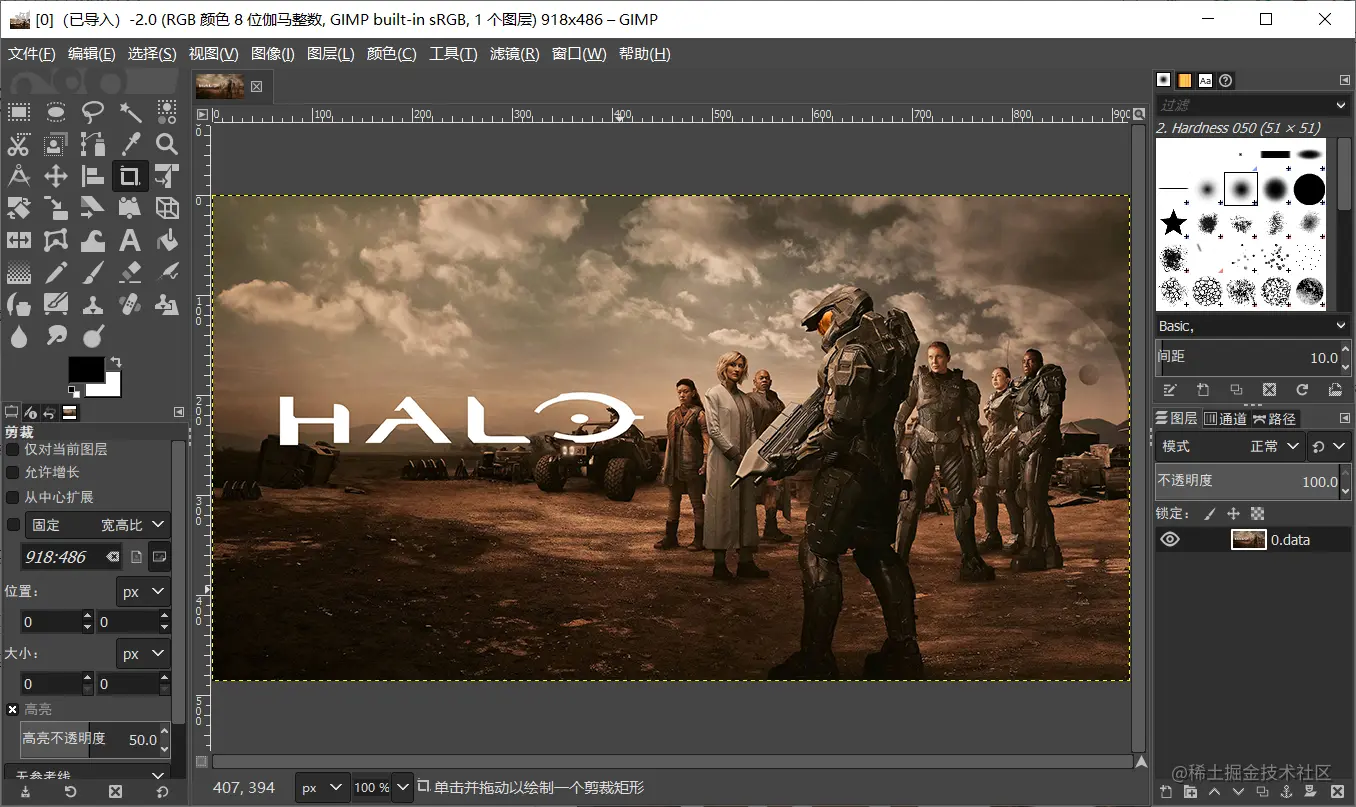Select the Alignment tool
The image size is (1356, 807).
(93, 177)
